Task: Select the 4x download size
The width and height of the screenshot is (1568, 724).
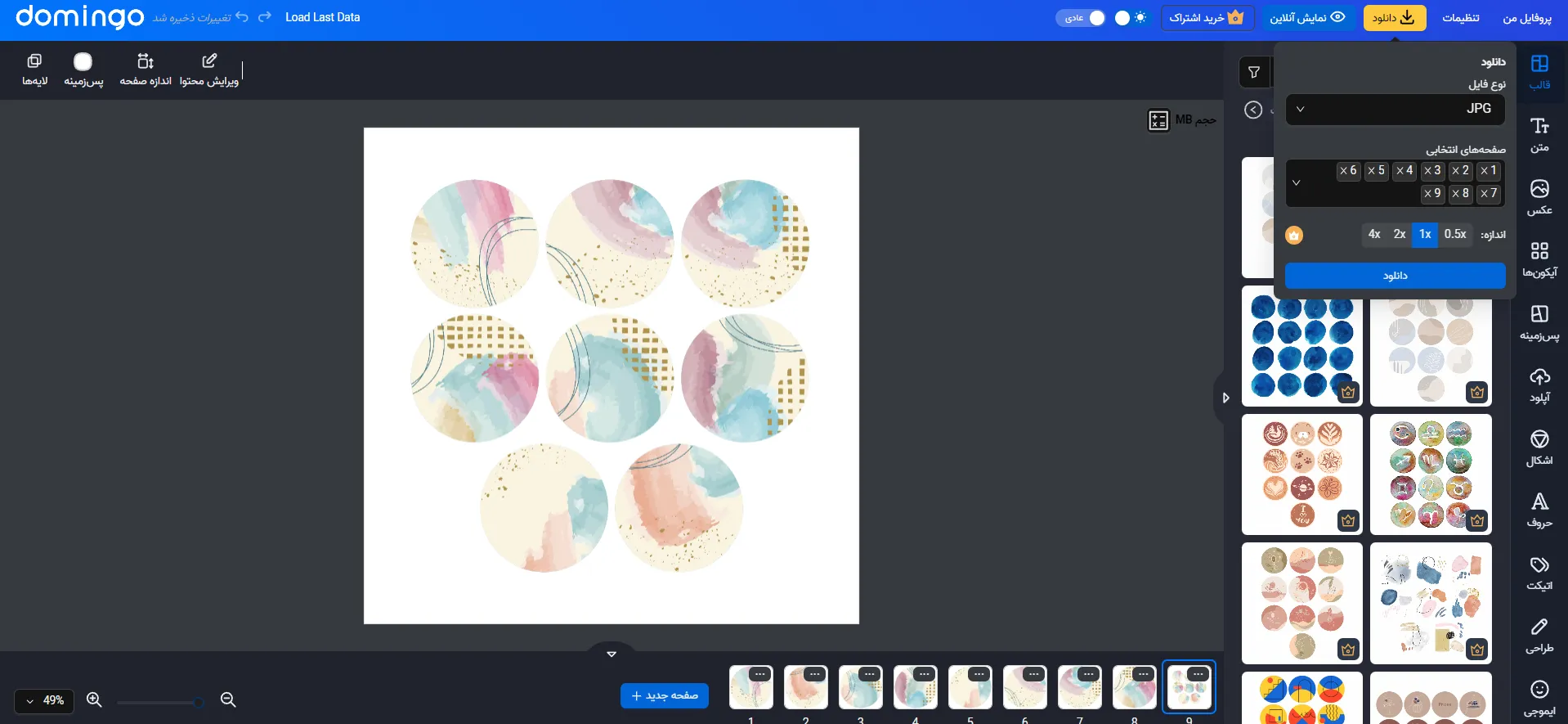Action: click(x=1374, y=234)
